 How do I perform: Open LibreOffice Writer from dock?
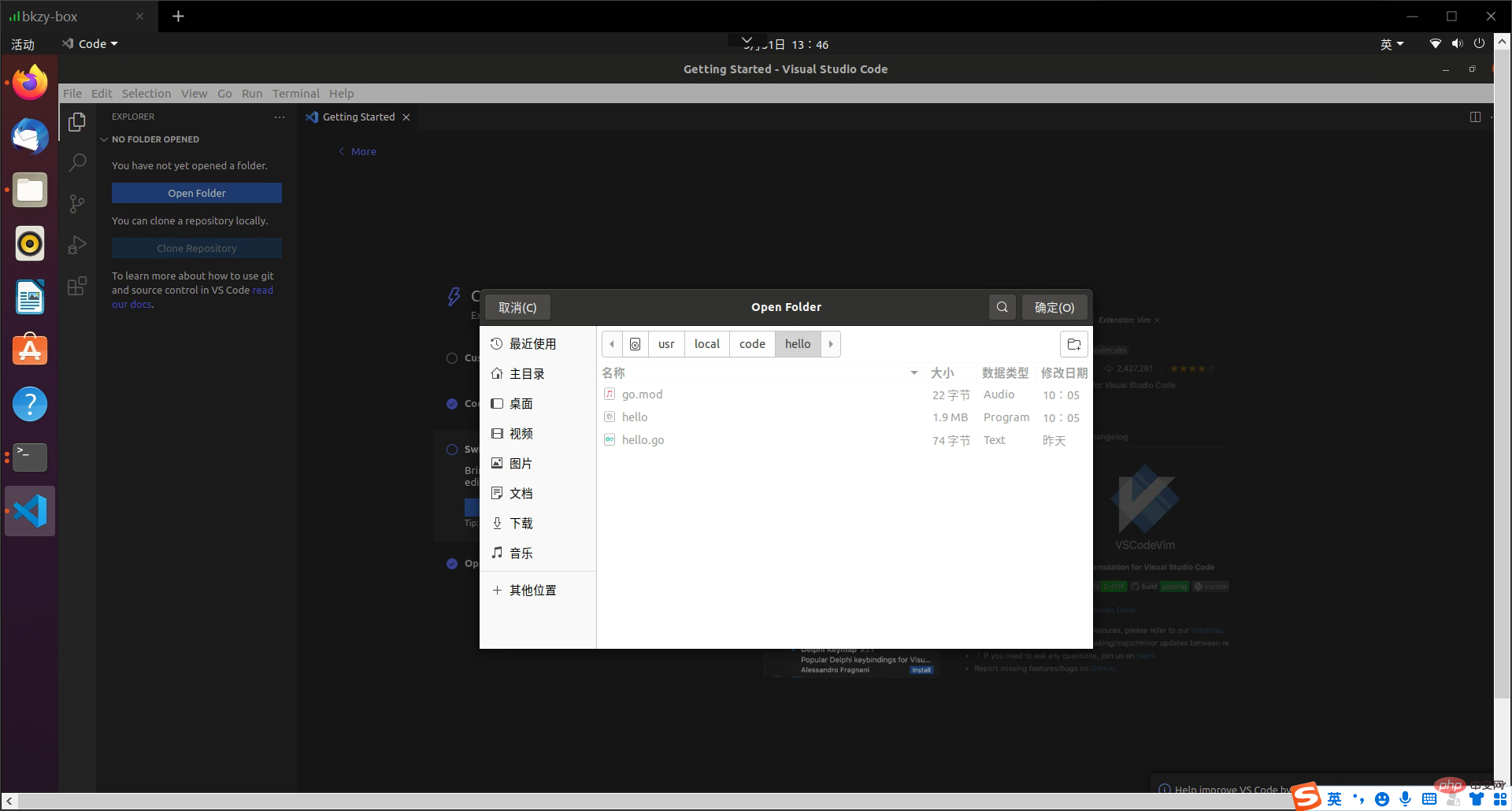[x=30, y=297]
